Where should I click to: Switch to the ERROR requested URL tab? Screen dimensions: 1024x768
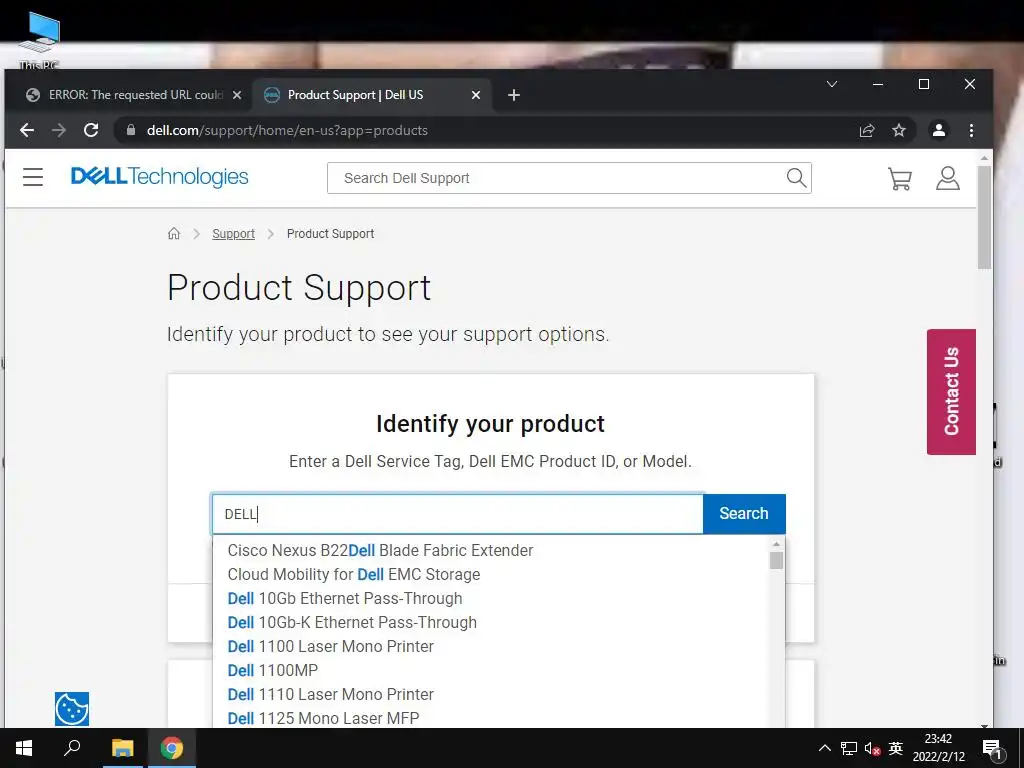(135, 95)
